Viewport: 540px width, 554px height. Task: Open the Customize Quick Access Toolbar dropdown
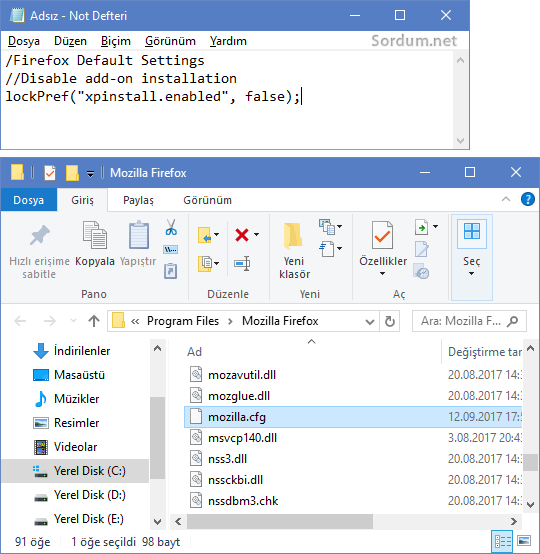click(90, 173)
